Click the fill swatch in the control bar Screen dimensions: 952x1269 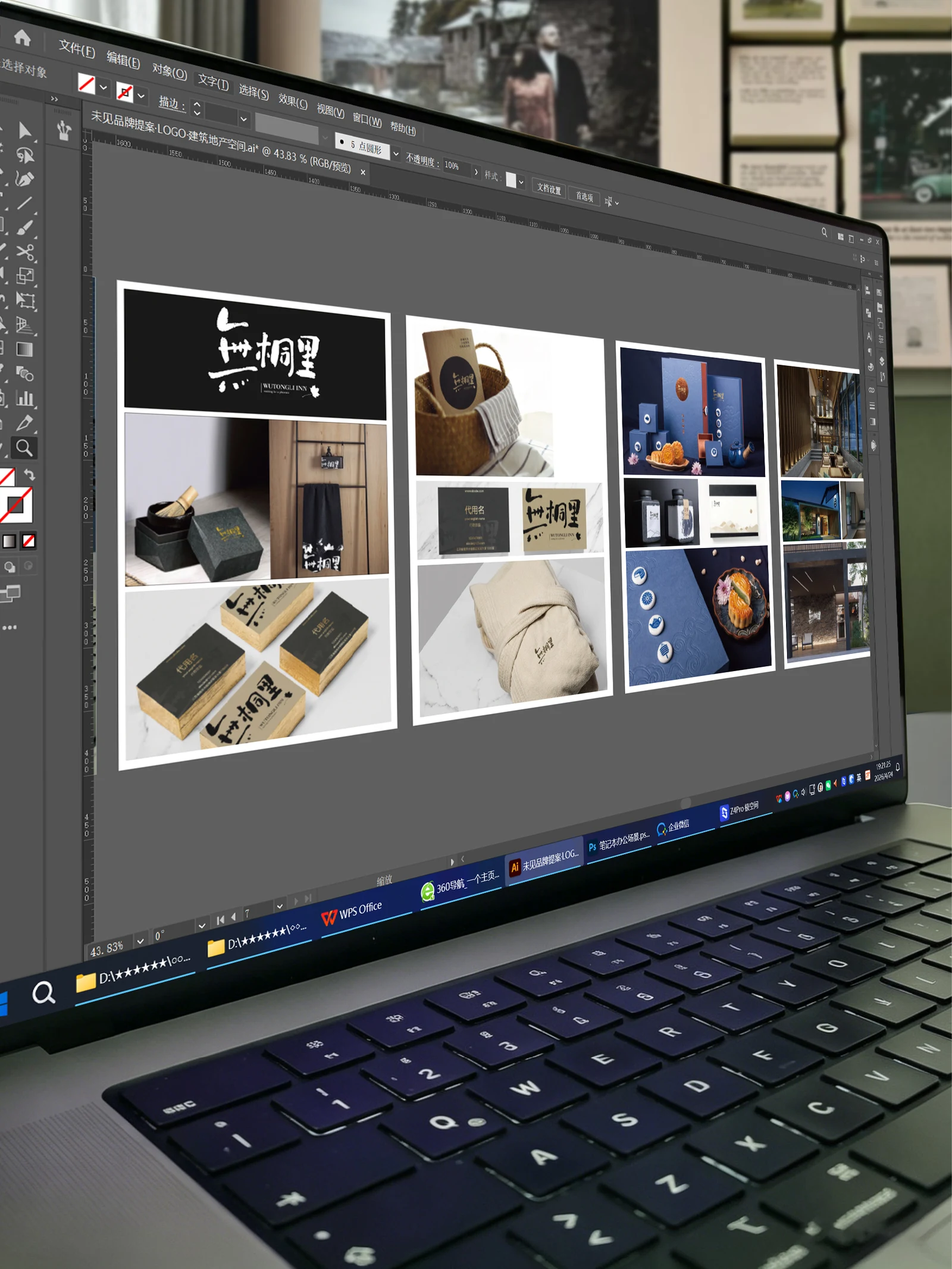pyautogui.click(x=87, y=83)
